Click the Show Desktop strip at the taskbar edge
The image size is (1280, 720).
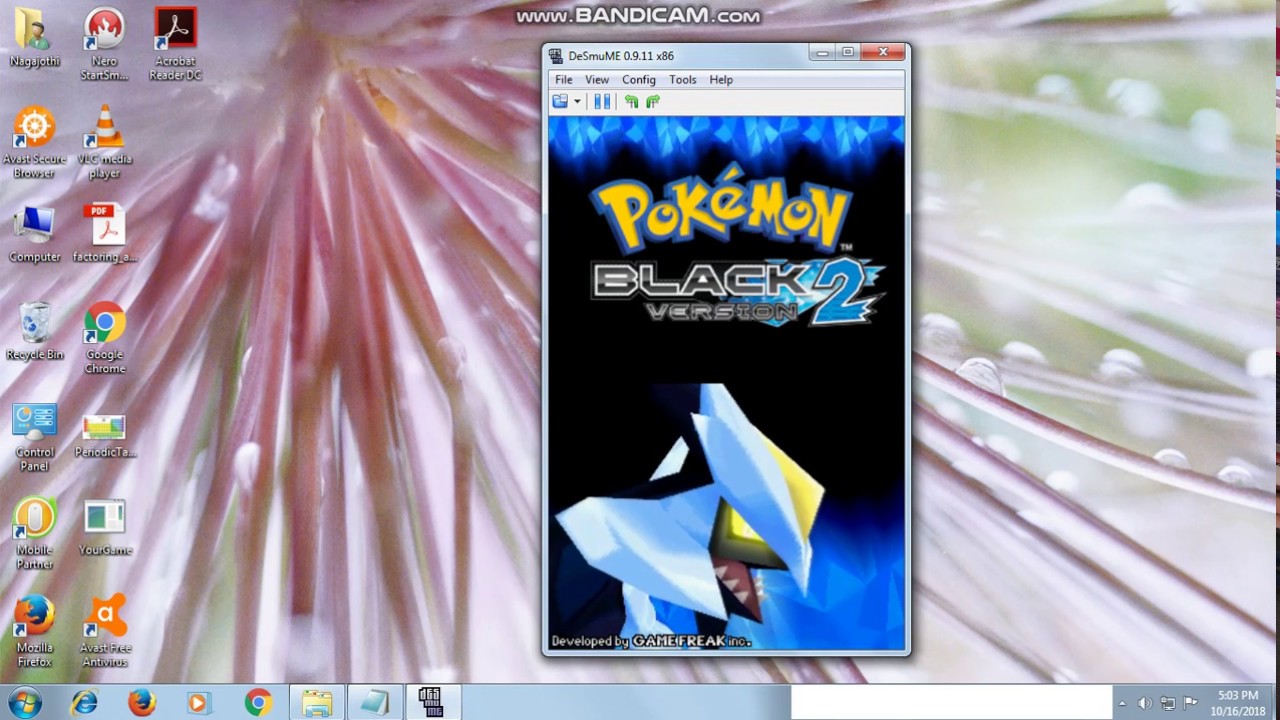[1274, 702]
